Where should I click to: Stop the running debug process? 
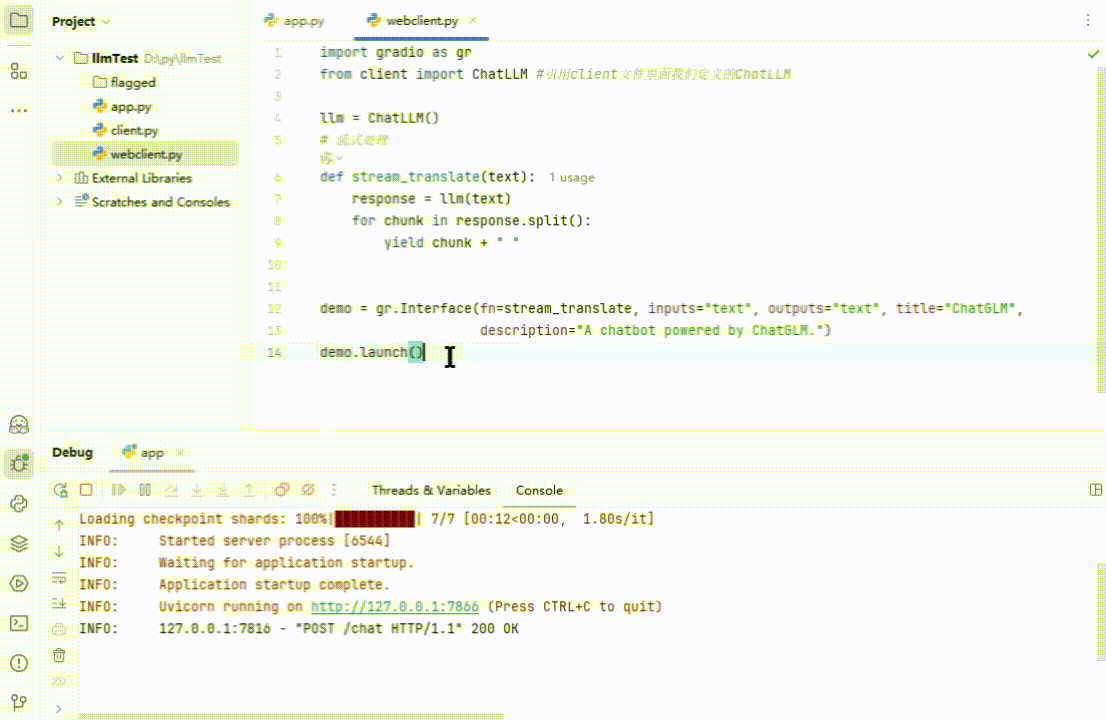[x=86, y=489]
